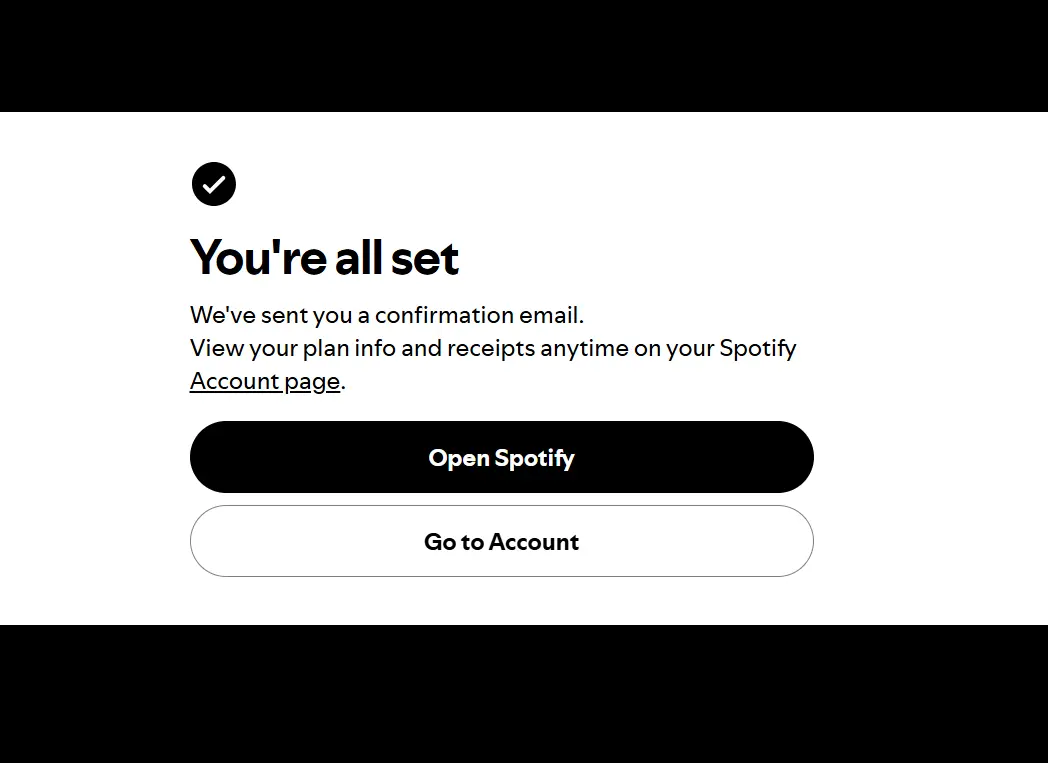Select the white tick inside the circle
The height and width of the screenshot is (763, 1048).
(214, 184)
